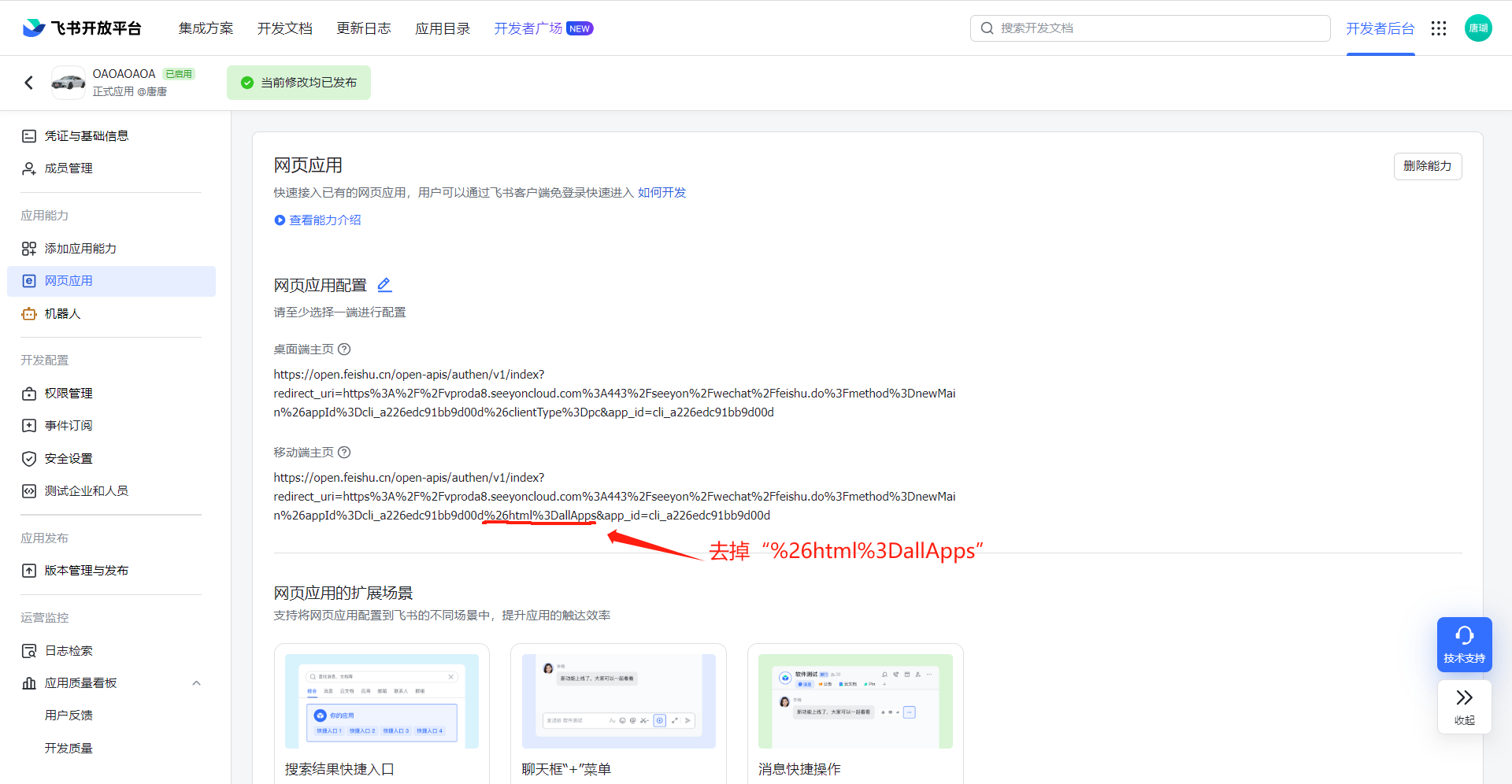Open 添加应用能力 sidebar item

tap(111, 249)
